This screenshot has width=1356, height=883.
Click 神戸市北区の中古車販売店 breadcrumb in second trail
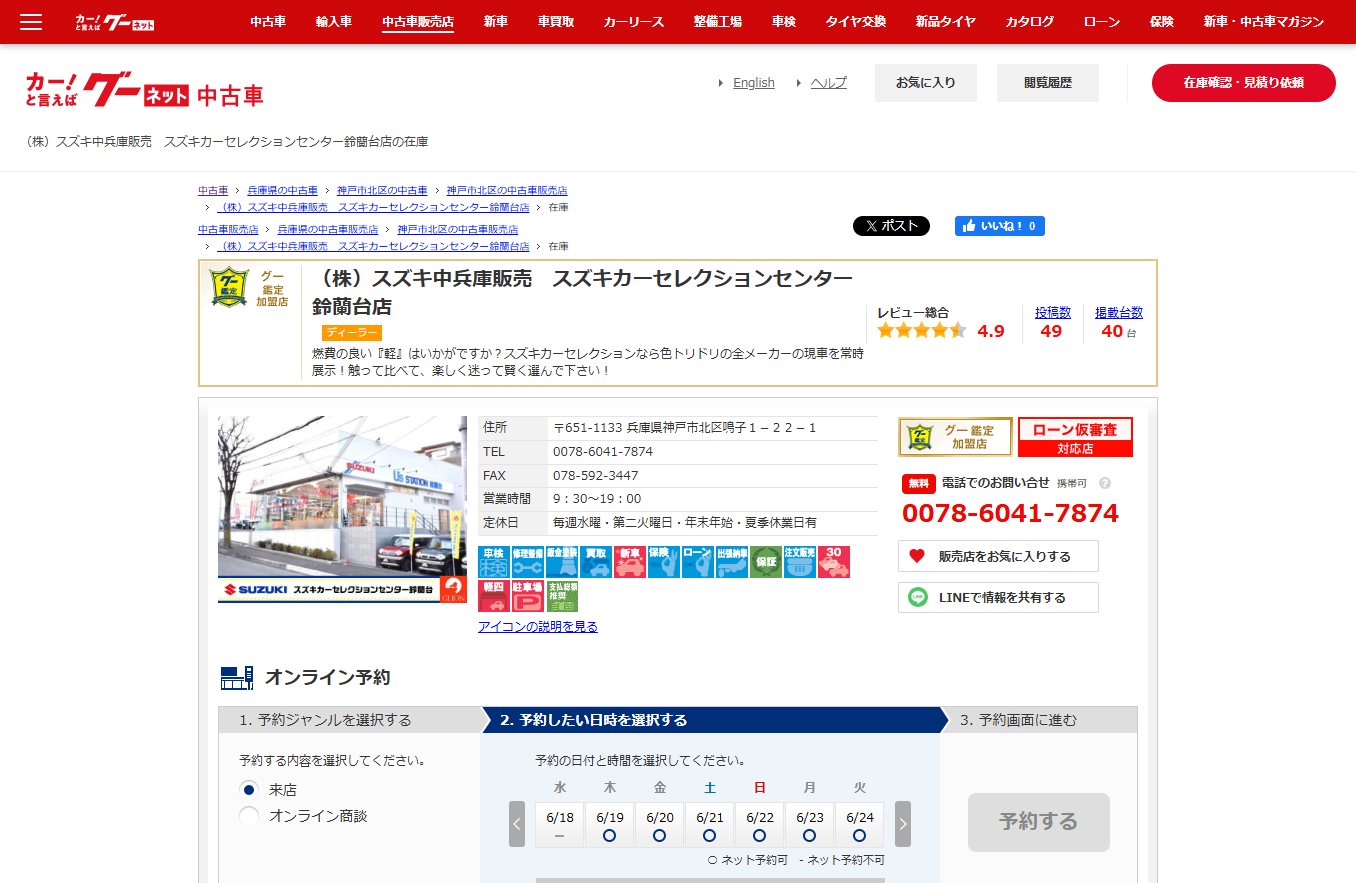tap(458, 230)
